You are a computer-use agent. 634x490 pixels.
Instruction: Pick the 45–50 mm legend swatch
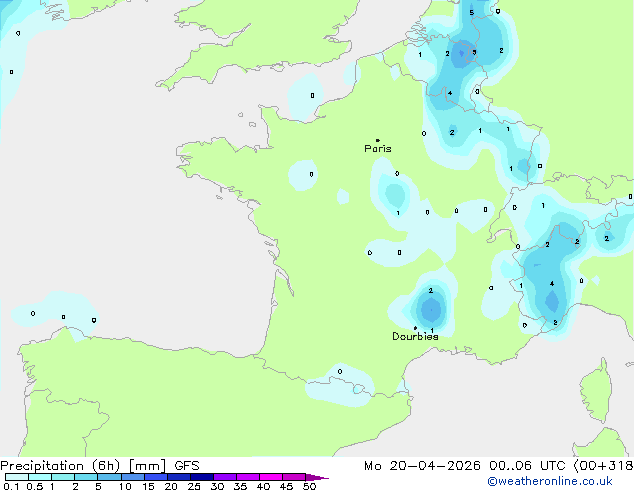coord(294,477)
